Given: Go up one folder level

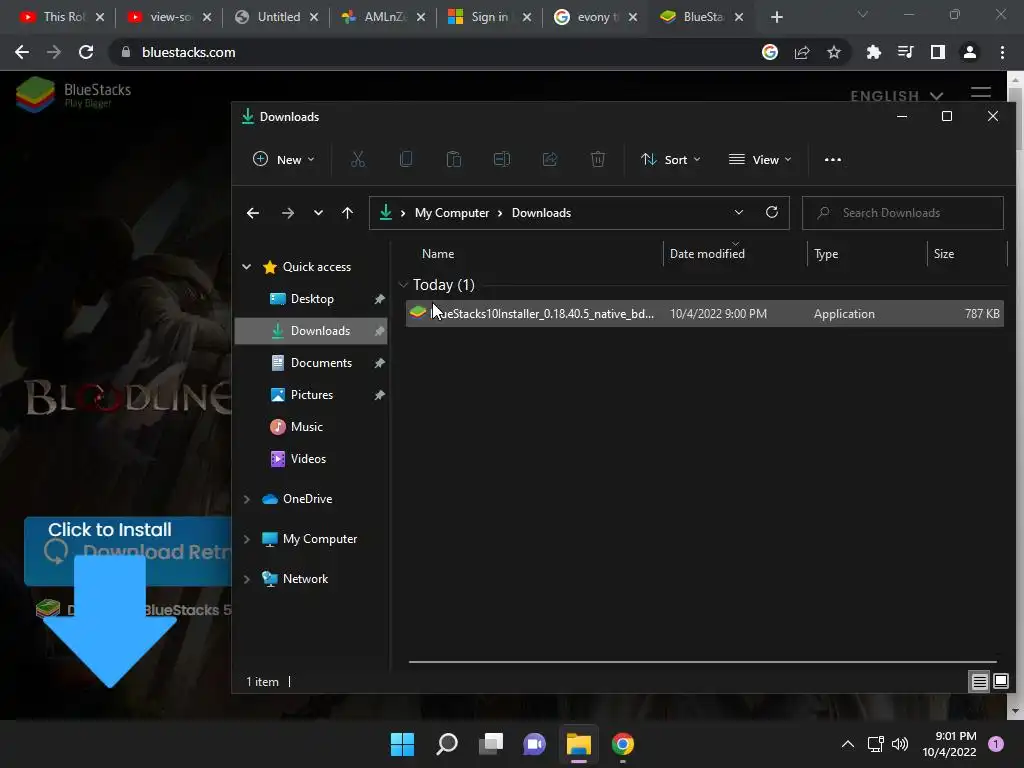Looking at the screenshot, I should [347, 213].
